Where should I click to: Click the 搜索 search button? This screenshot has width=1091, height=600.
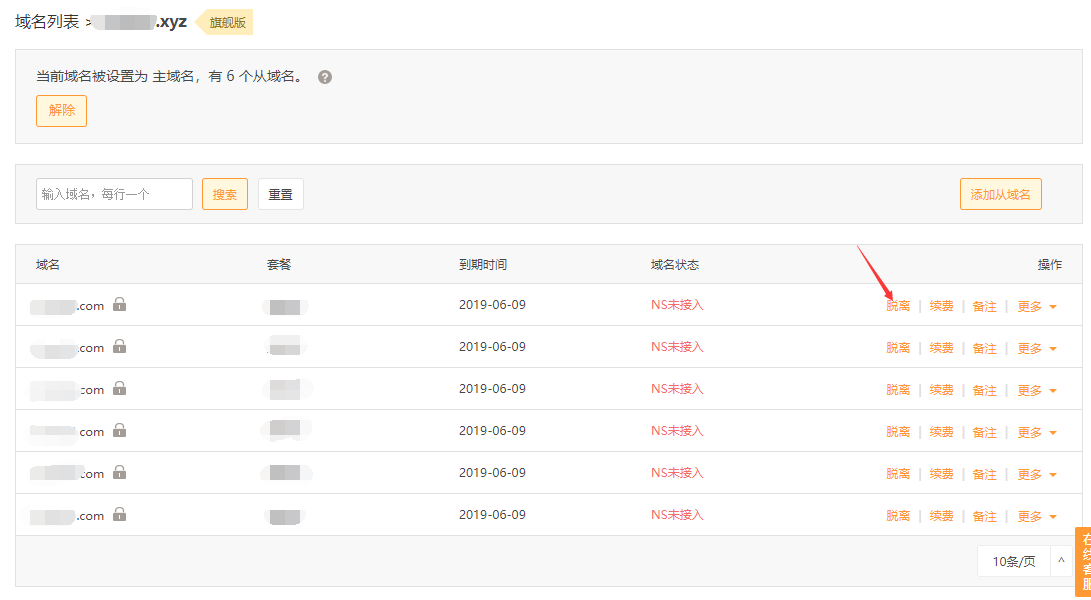click(x=225, y=194)
